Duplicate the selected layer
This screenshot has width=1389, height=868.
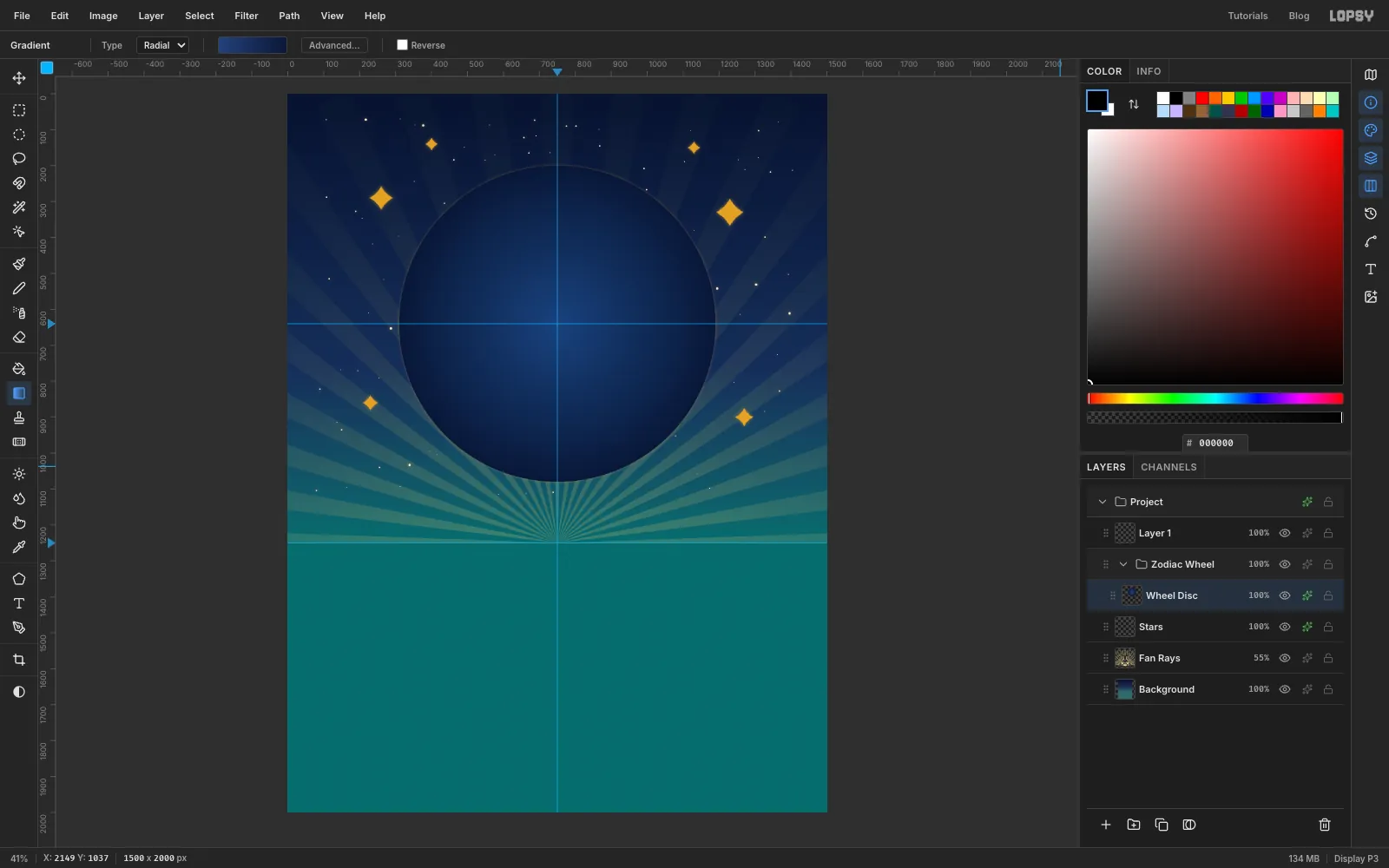[1162, 825]
